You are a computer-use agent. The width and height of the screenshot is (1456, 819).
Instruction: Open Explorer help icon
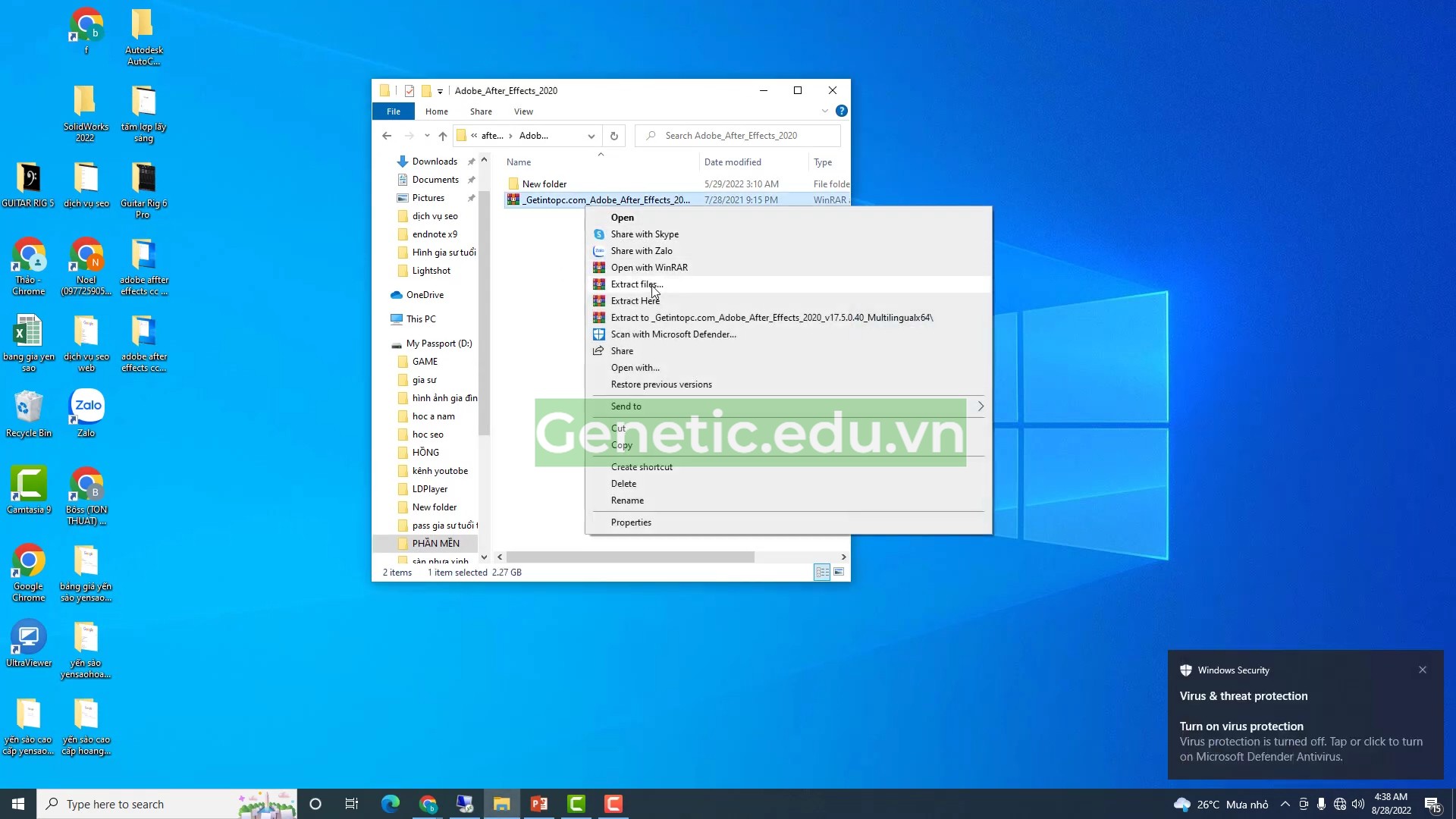tap(842, 111)
